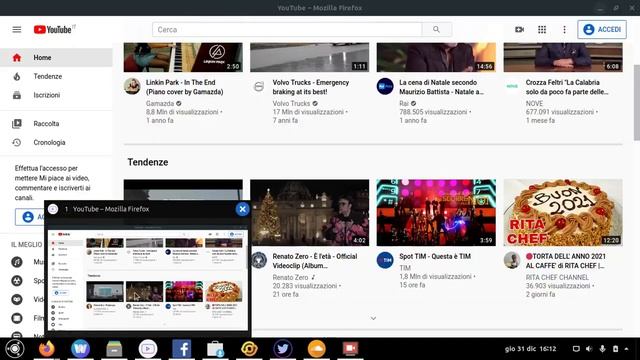Open title 'Volvo Trucks - Emergency braking'
This screenshot has width=640, height=360.
[311, 87]
